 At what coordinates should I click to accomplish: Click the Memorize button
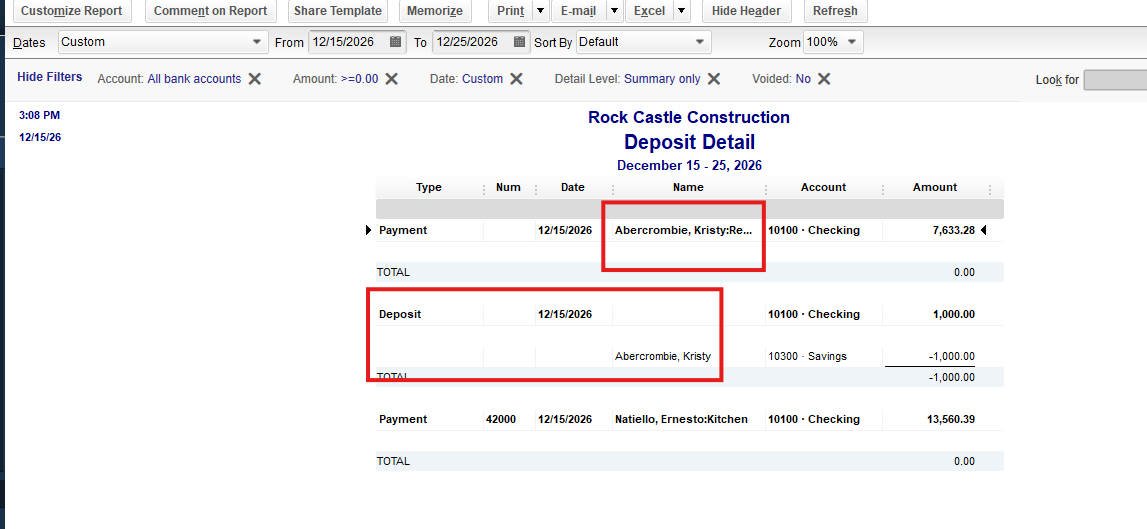coord(435,11)
